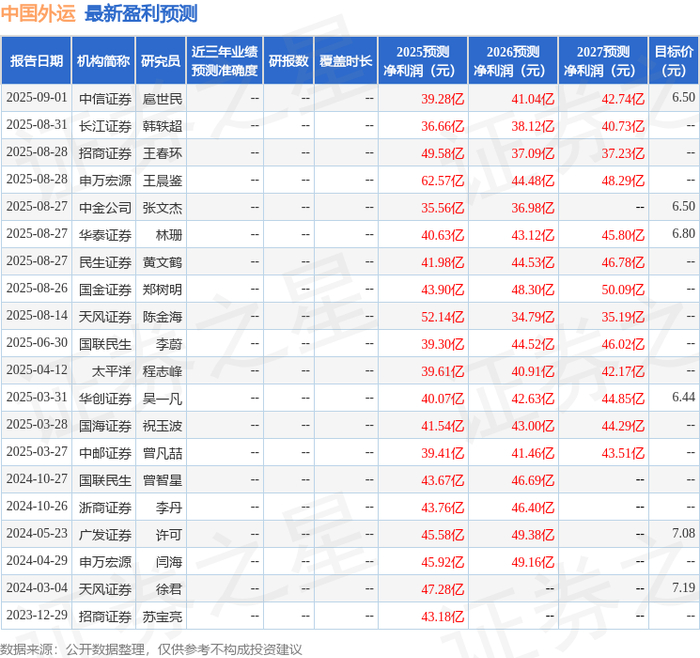This screenshot has width=700, height=658.
Task: Select the 报告日期 column header
Action: [x=36, y=61]
